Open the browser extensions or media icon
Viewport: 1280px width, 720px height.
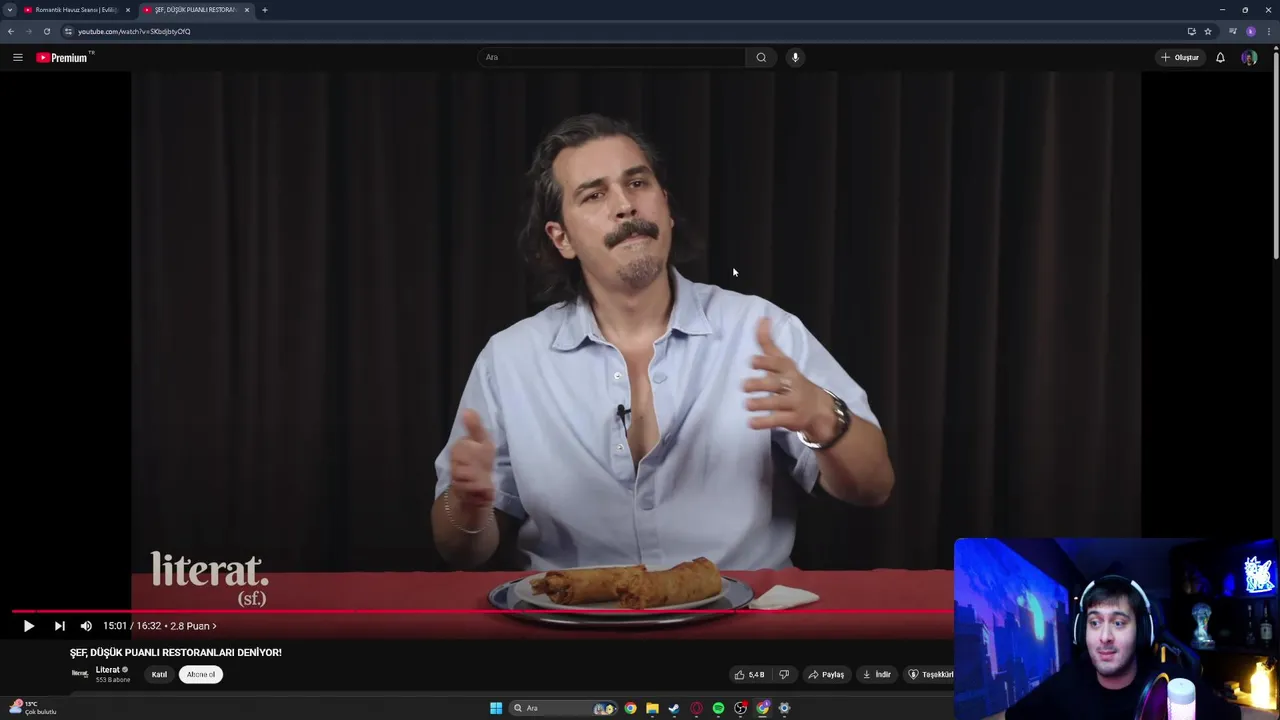click(x=1233, y=31)
